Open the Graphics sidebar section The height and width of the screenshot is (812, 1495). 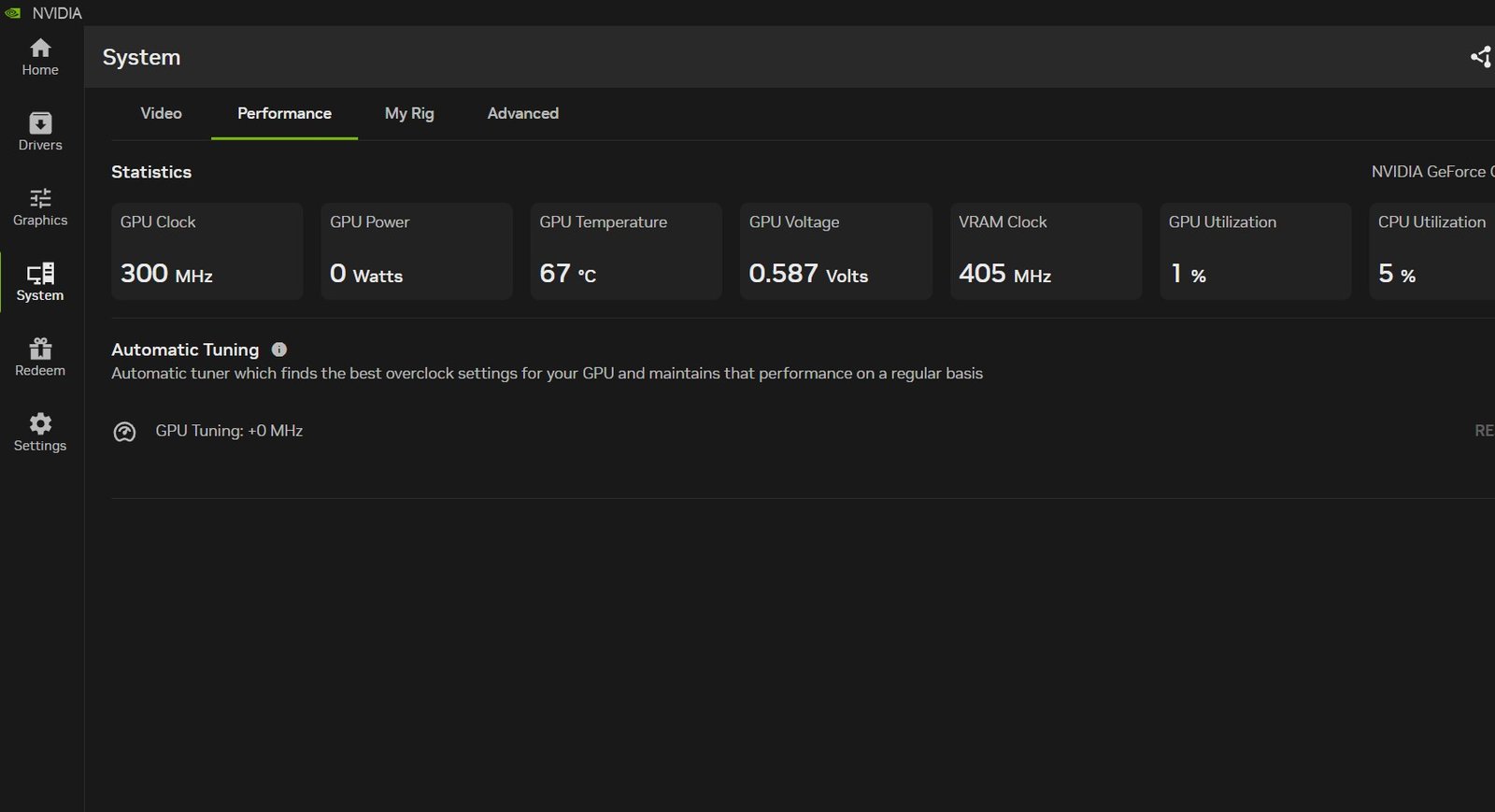coord(40,207)
